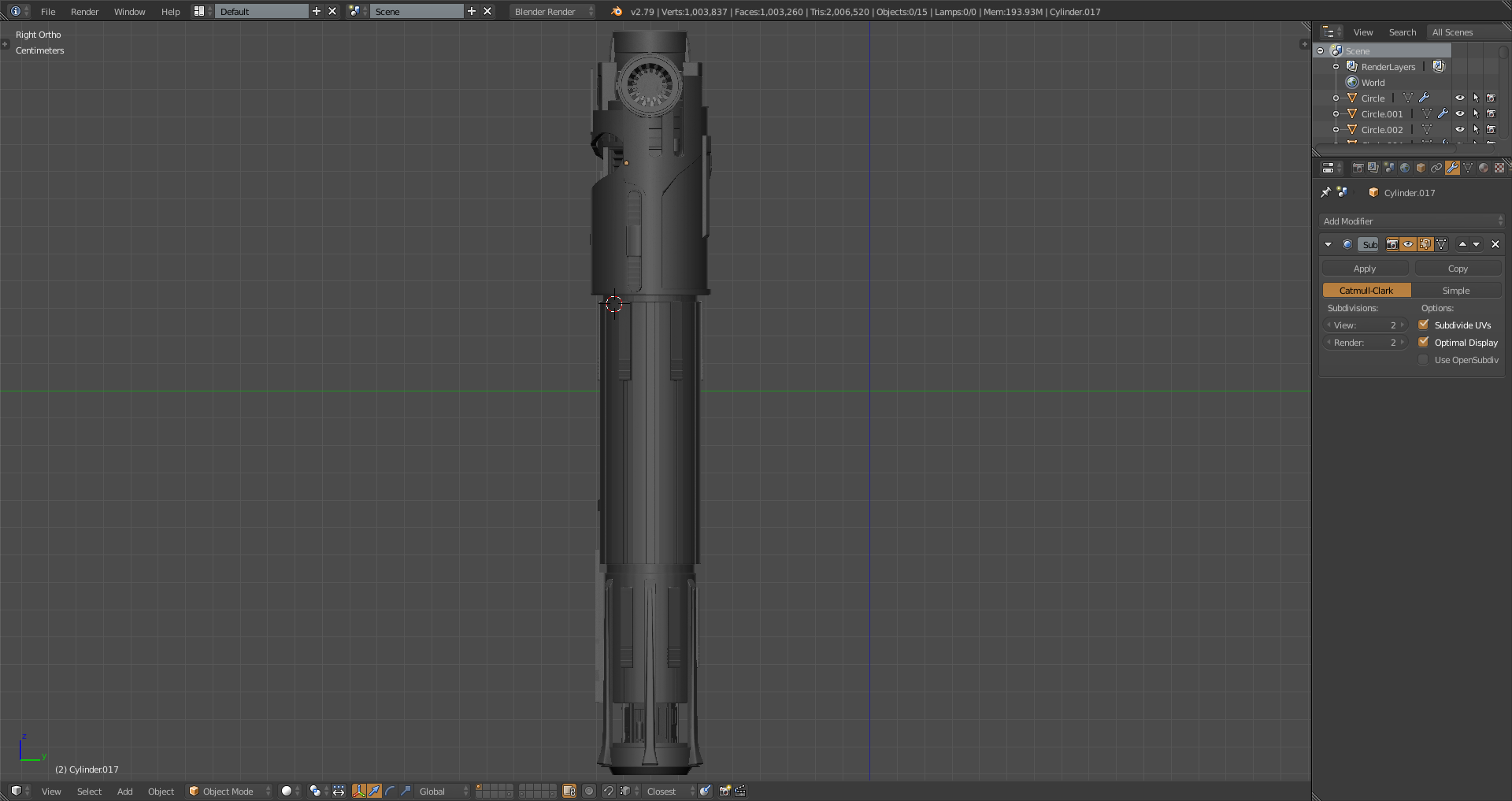Move the Subsurf modifier up
Screen dimensions: 1512x801
[1462, 244]
